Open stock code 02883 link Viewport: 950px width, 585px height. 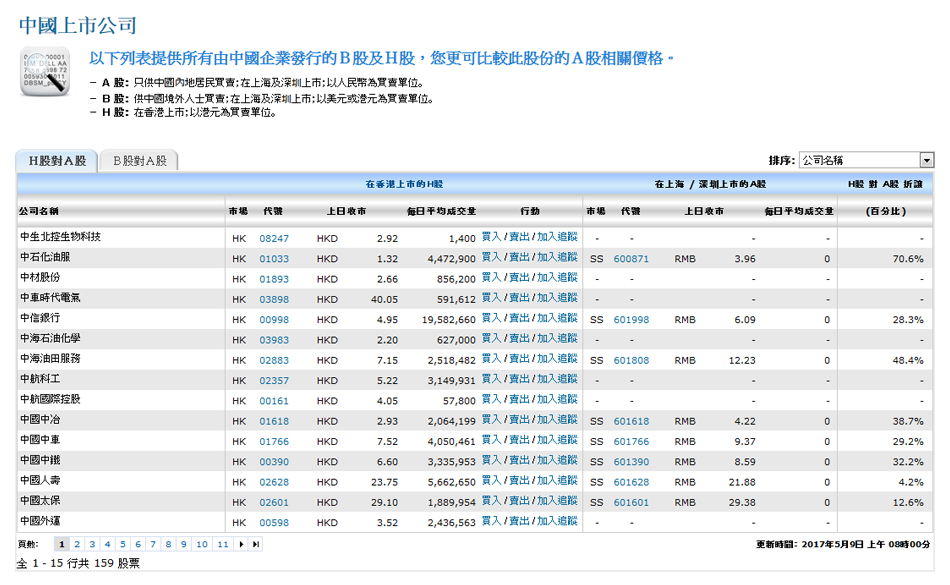[x=274, y=360]
